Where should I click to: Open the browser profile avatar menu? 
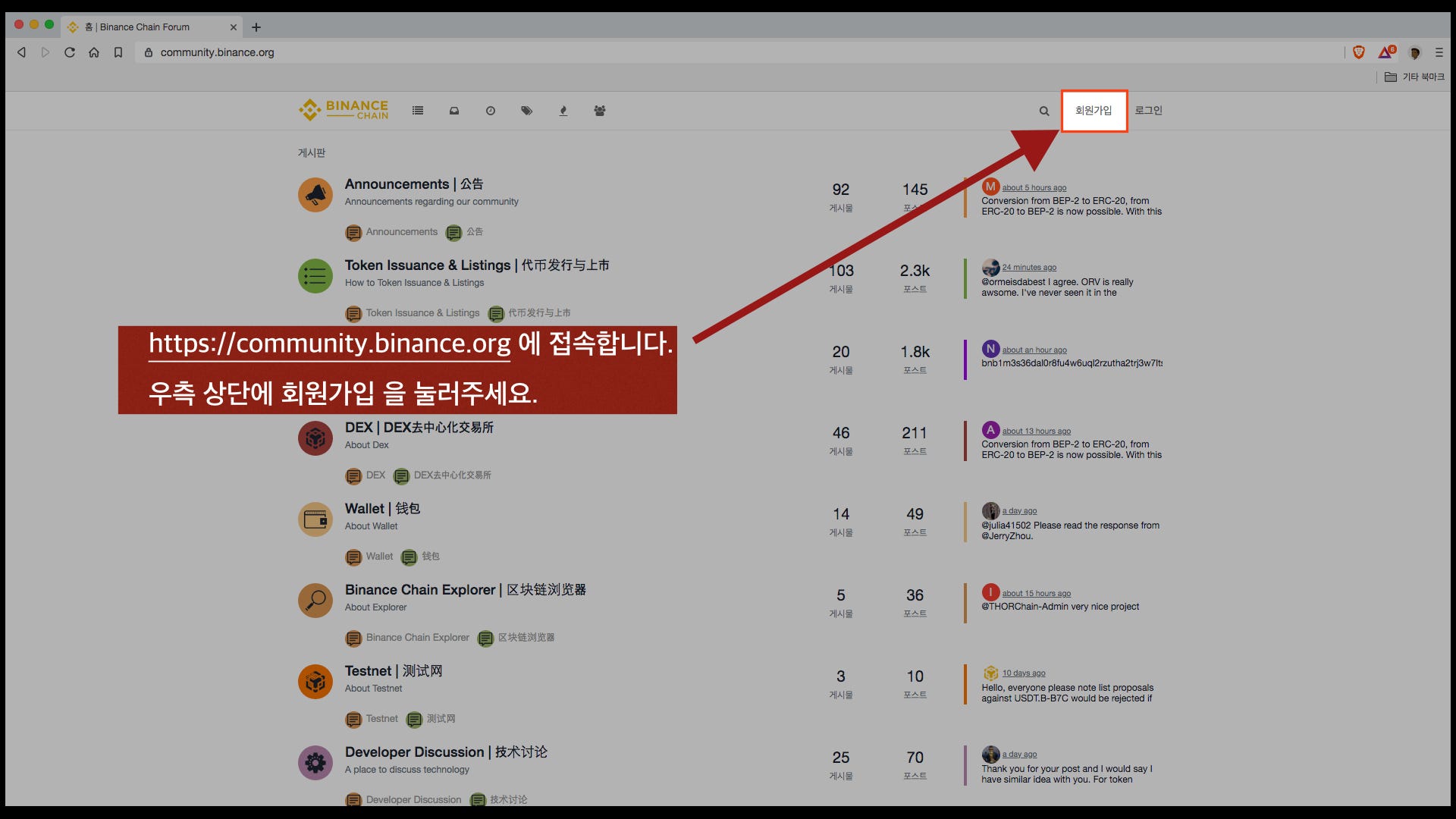point(1414,53)
